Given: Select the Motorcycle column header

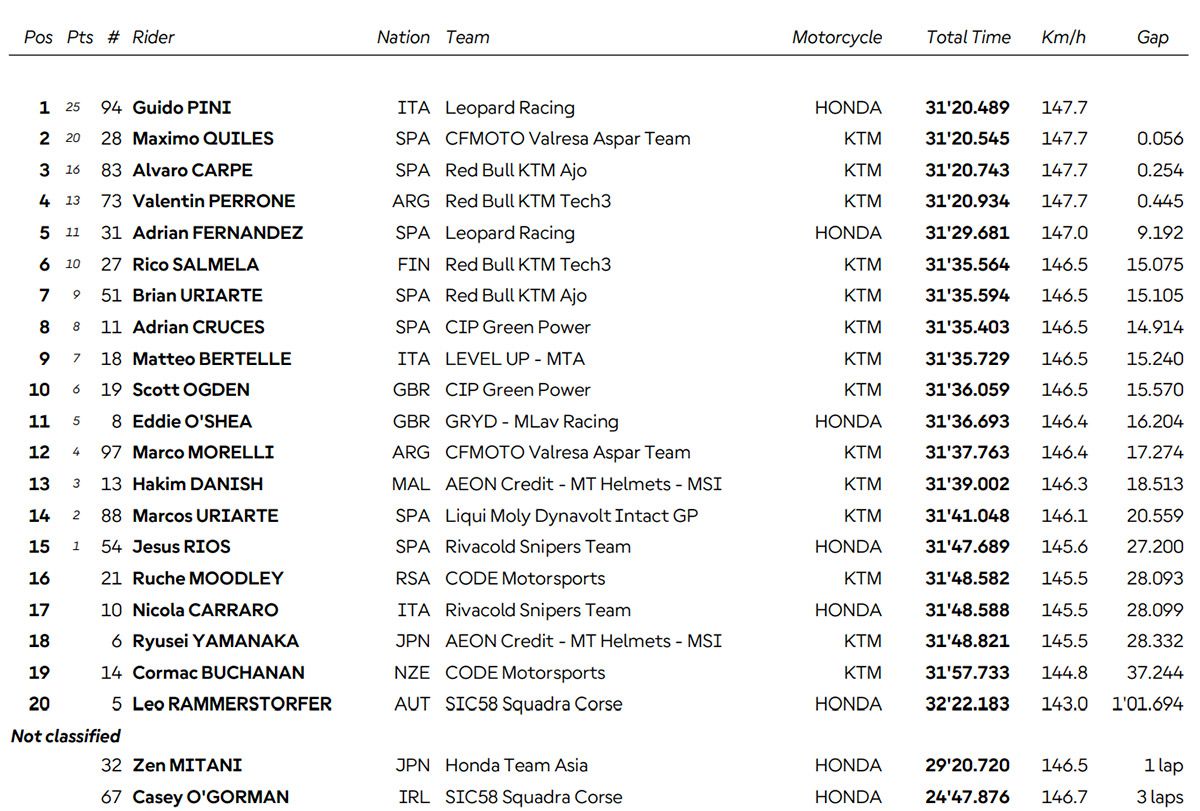Looking at the screenshot, I should (x=836, y=37).
